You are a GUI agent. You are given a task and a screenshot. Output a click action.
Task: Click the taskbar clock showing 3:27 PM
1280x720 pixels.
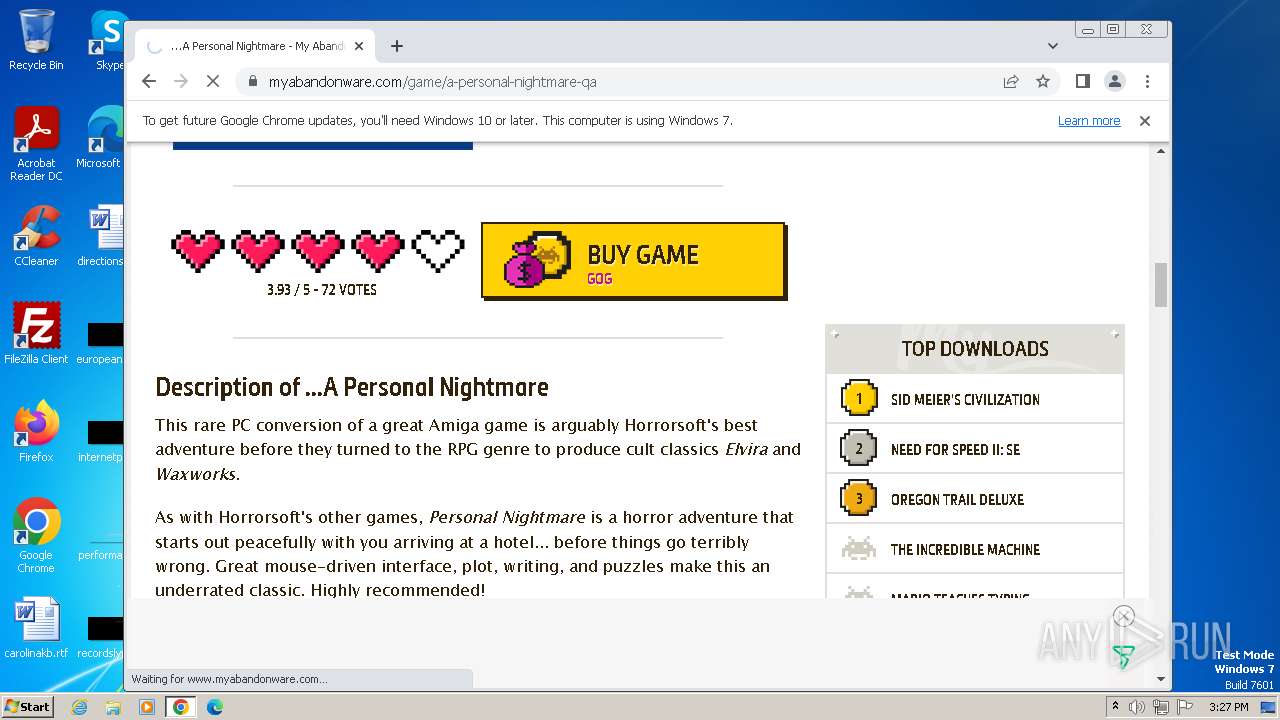tap(1229, 707)
